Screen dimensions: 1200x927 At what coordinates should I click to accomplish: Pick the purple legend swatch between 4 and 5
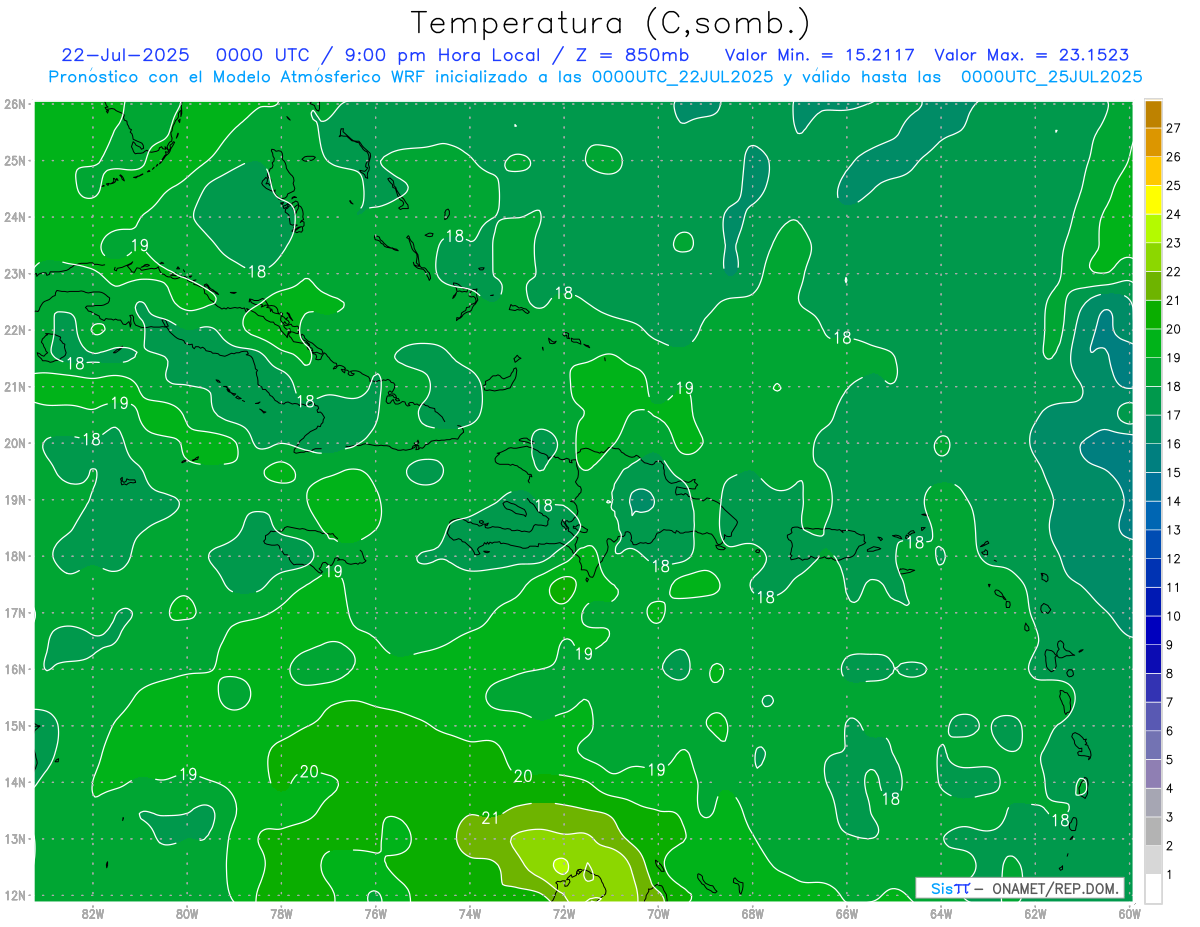tap(1153, 775)
